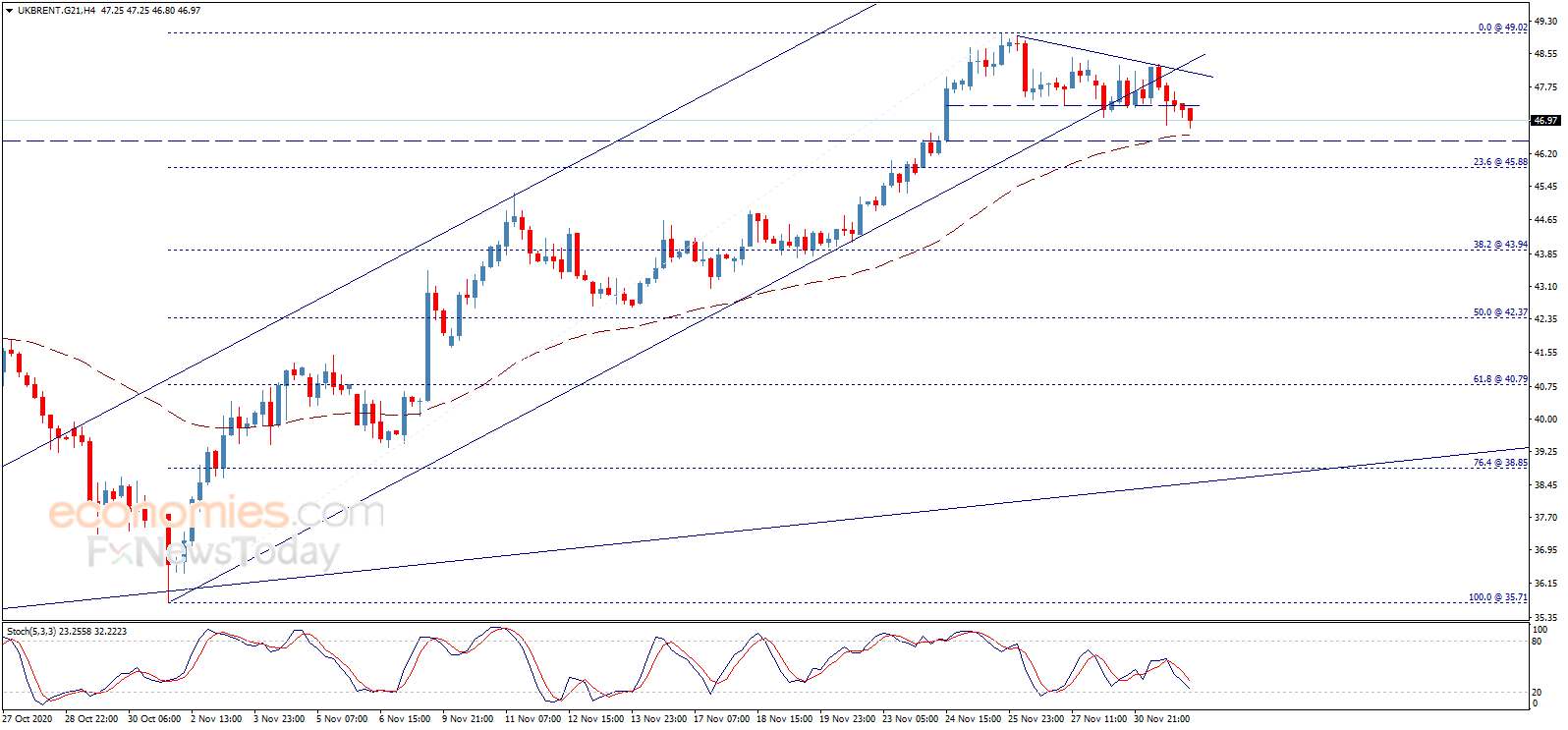
Task: Click the 24 Nov 15:00 time label
Action: tap(973, 719)
